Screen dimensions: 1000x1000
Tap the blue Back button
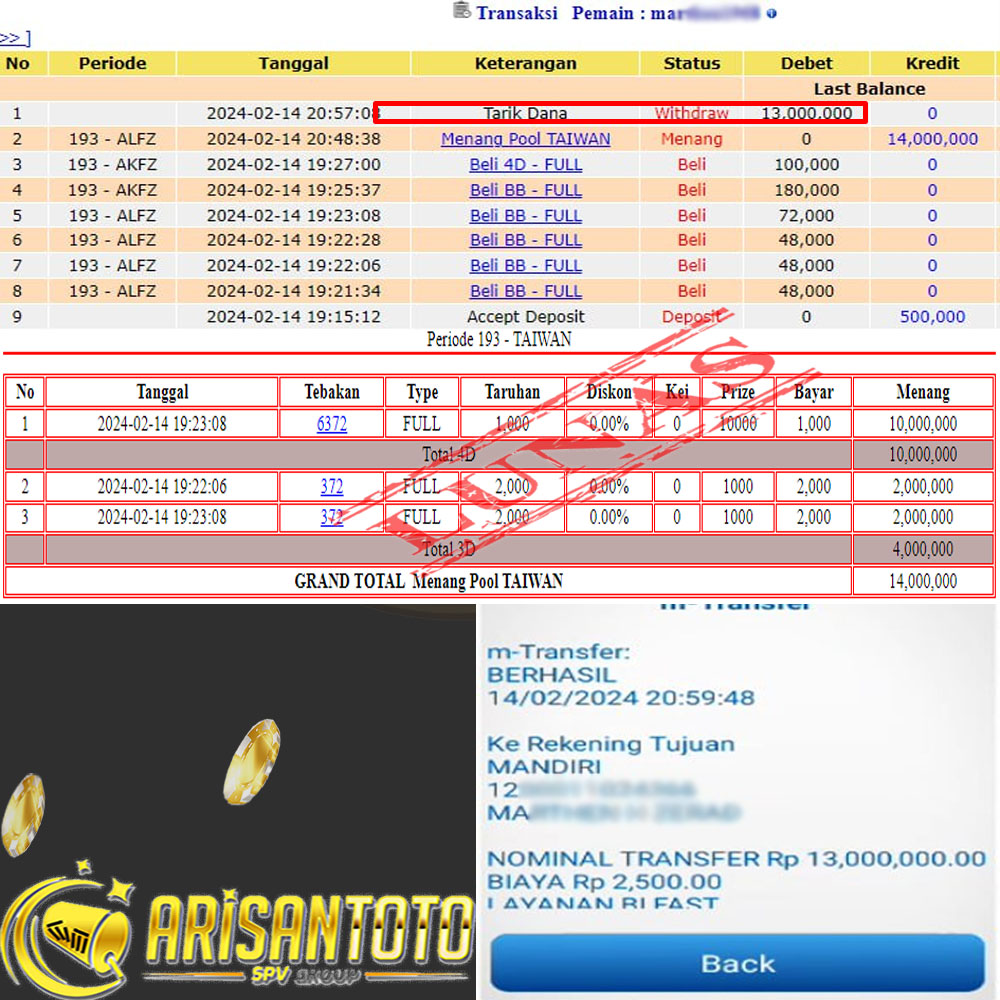click(738, 963)
